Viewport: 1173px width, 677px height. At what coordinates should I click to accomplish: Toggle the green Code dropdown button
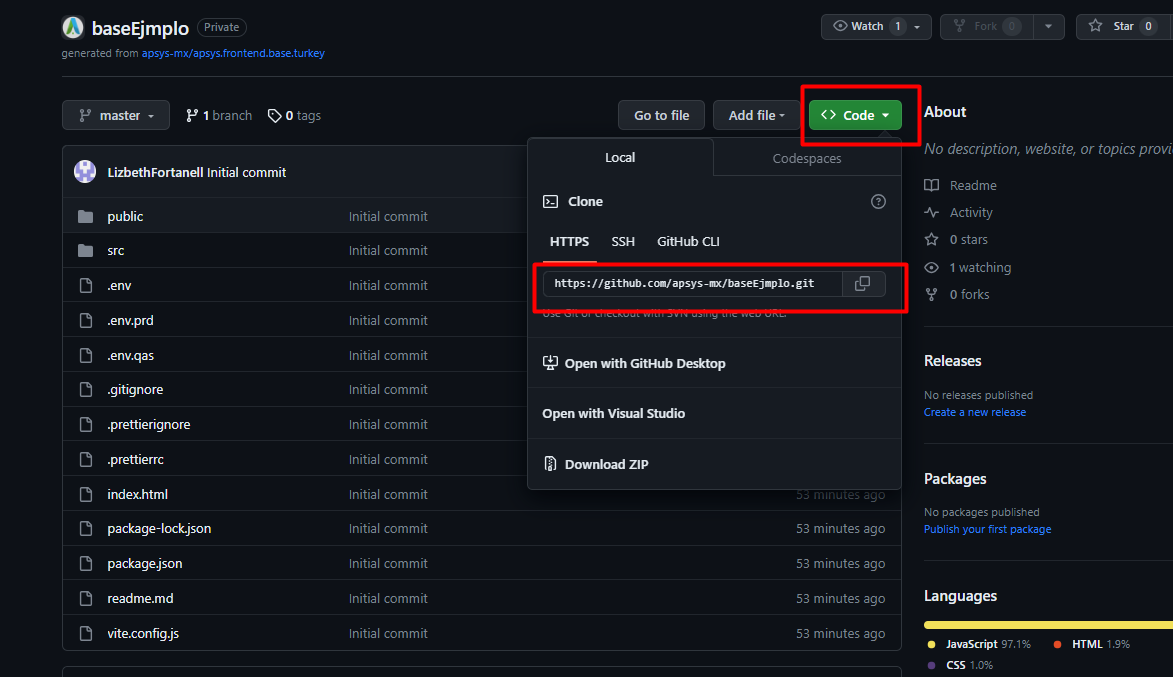[855, 115]
